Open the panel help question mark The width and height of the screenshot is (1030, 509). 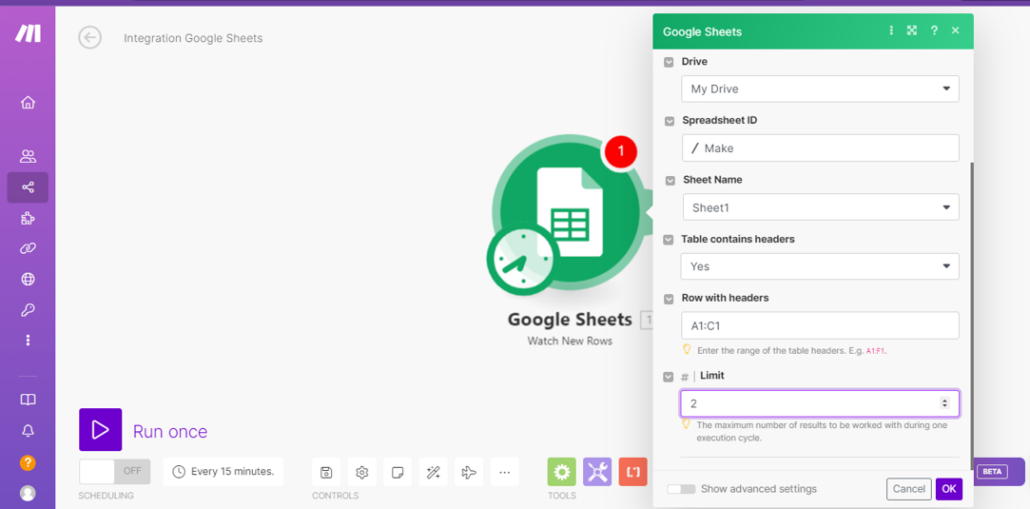[x=934, y=31]
